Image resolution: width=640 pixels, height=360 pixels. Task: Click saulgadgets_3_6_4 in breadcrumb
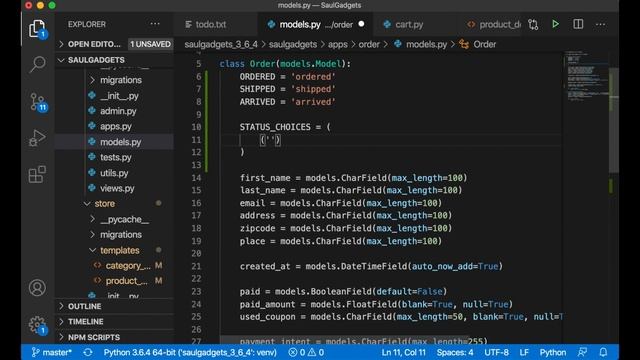pos(221,44)
